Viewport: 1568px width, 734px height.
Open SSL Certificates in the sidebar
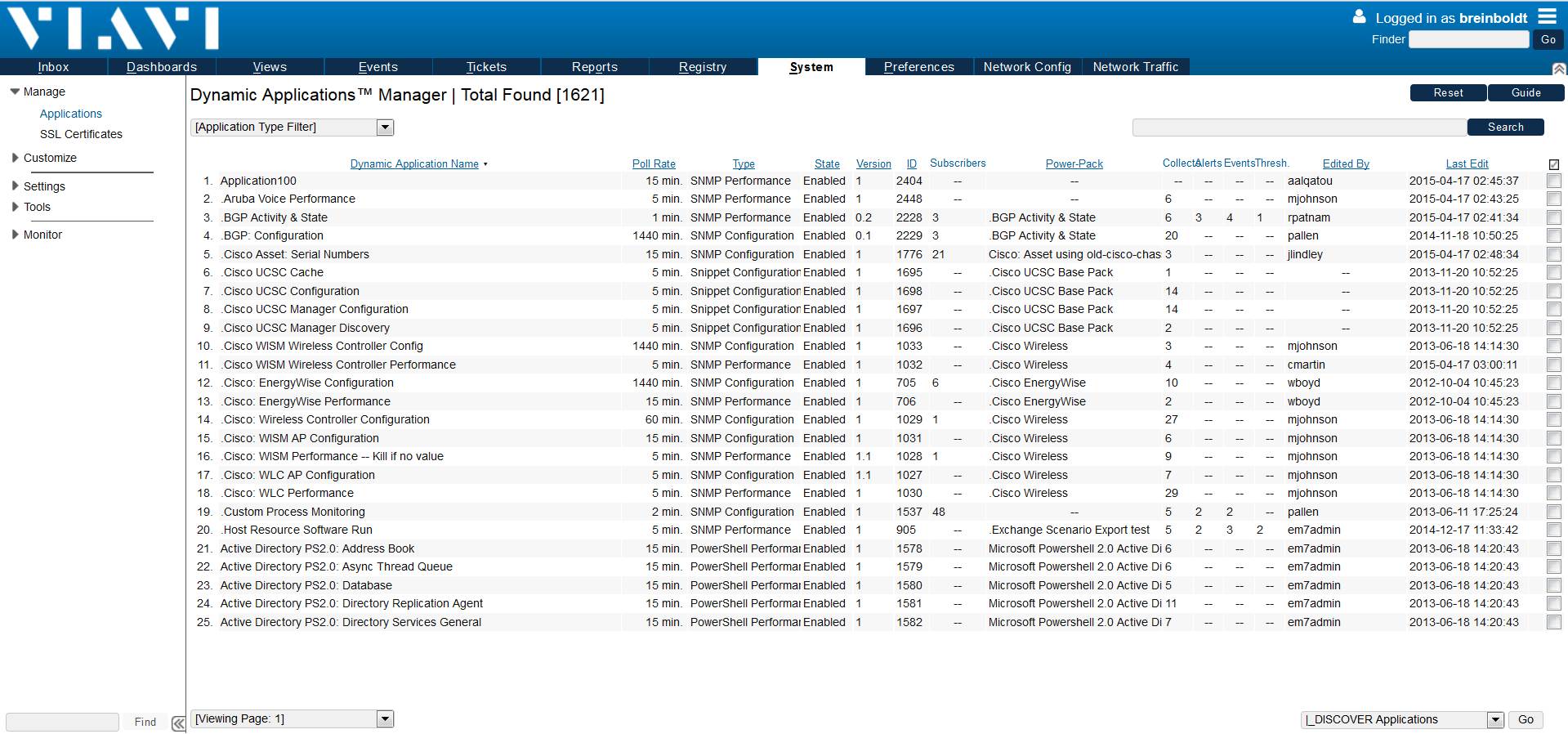pos(81,134)
